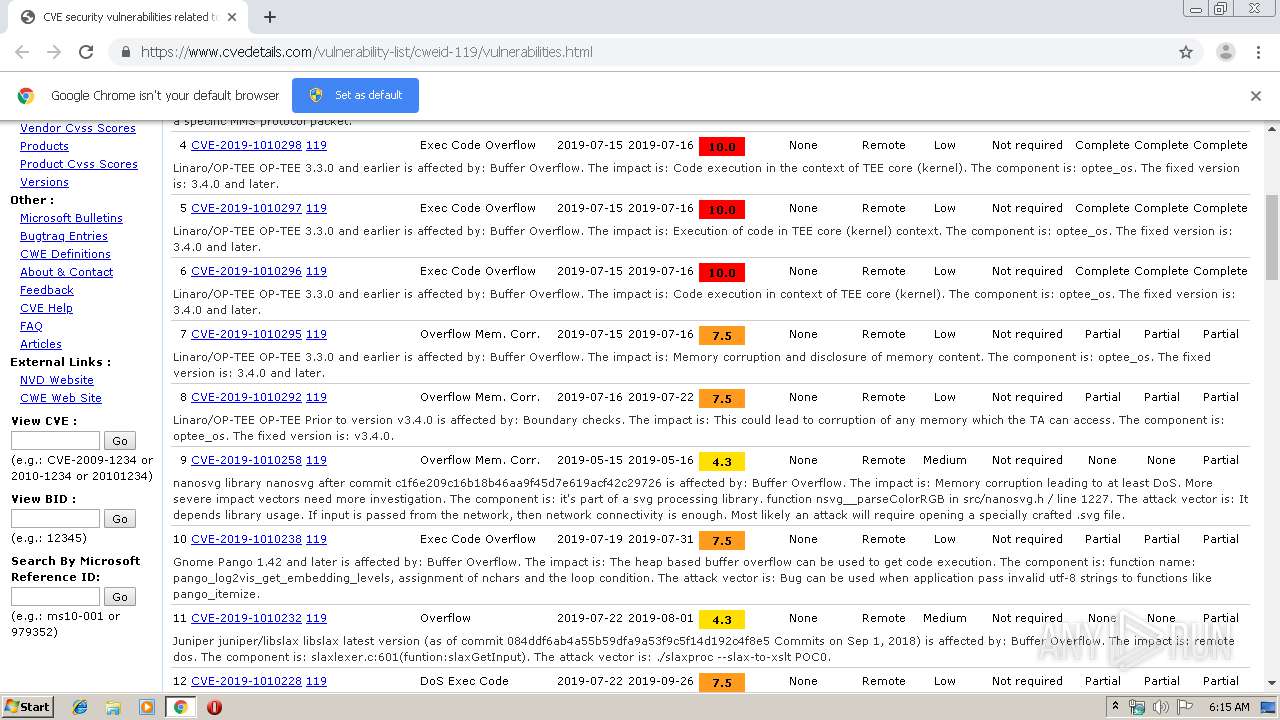Open the red stop-sign taskbar icon
The width and height of the screenshot is (1280, 720).
point(214,707)
